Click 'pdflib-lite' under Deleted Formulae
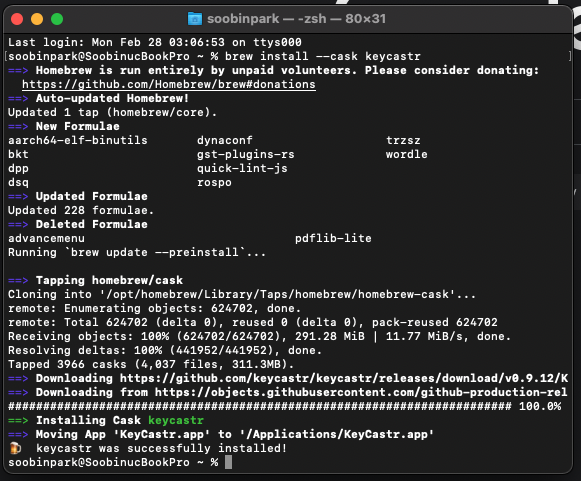Viewport: 581px width, 481px height. click(x=333, y=239)
